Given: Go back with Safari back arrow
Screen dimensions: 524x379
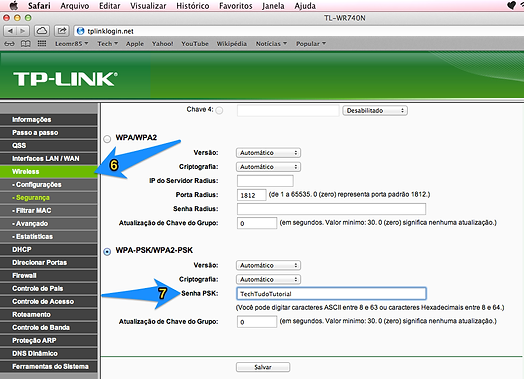Looking at the screenshot, I should pos(10,31).
